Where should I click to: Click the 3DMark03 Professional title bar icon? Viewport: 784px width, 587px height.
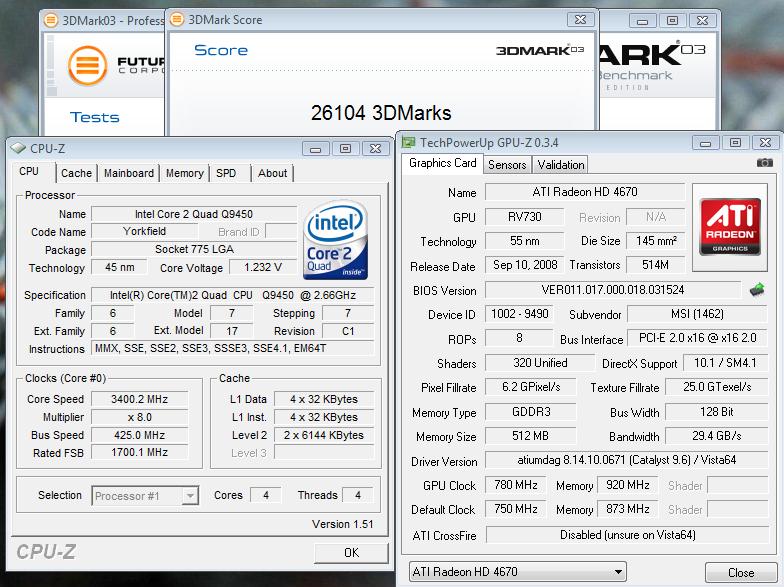50,20
